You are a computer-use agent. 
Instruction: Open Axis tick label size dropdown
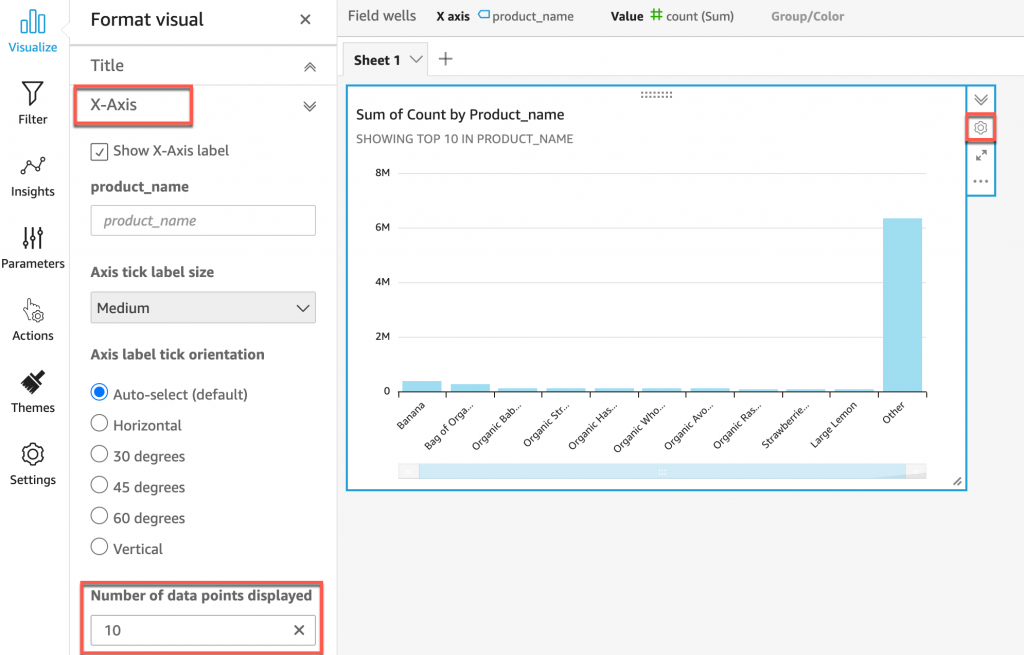203,308
